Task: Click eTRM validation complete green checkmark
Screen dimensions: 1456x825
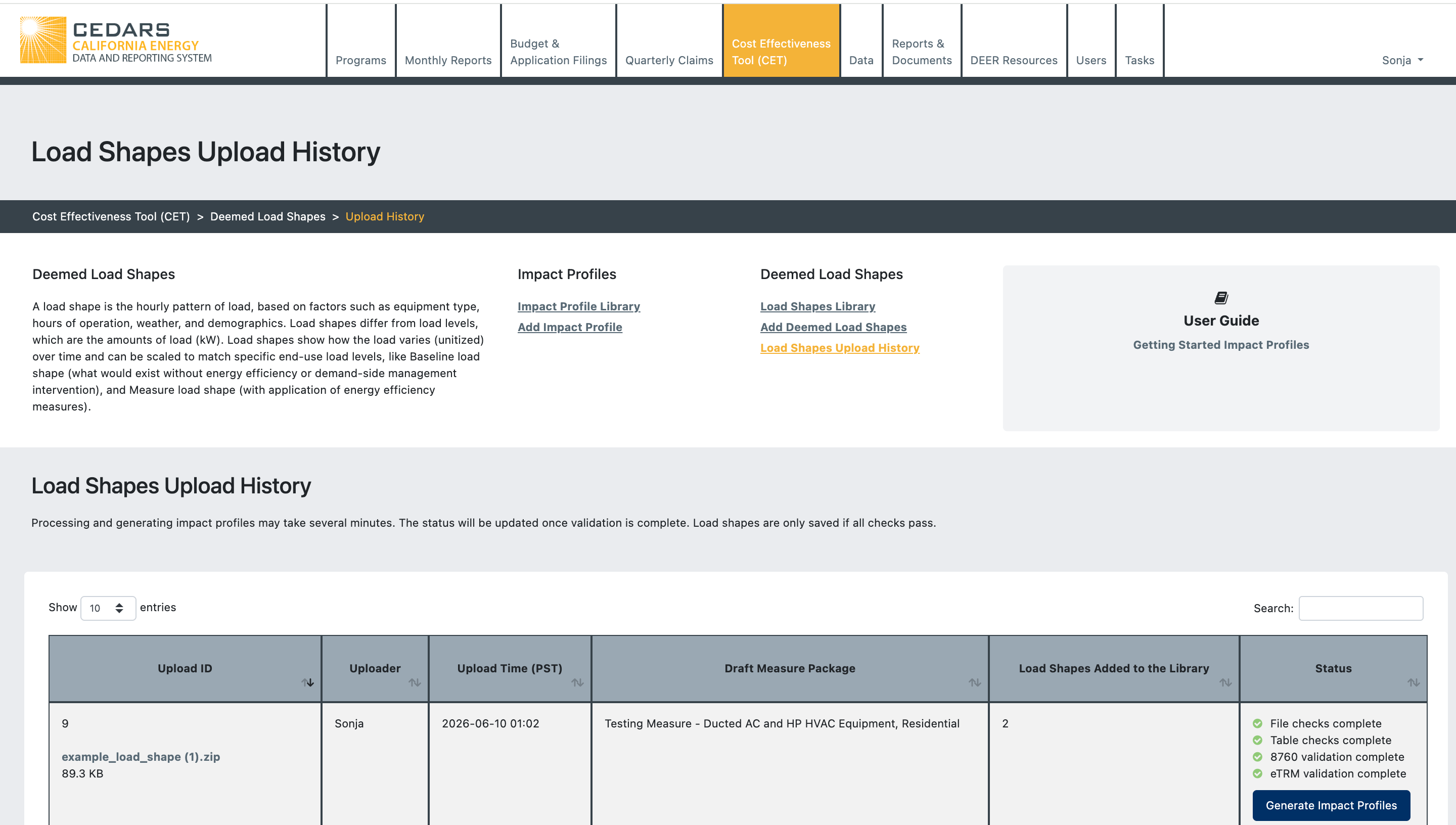Action: coord(1258,773)
